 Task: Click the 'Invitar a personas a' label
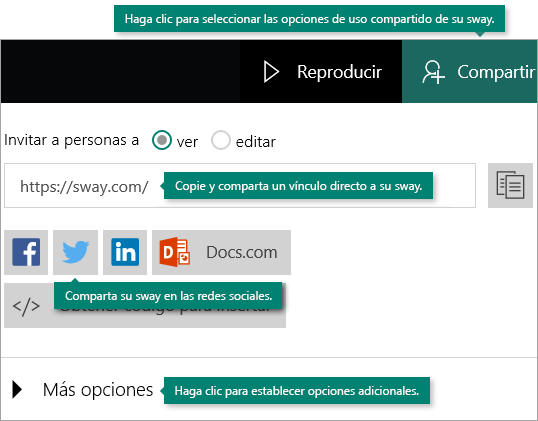coord(71,140)
